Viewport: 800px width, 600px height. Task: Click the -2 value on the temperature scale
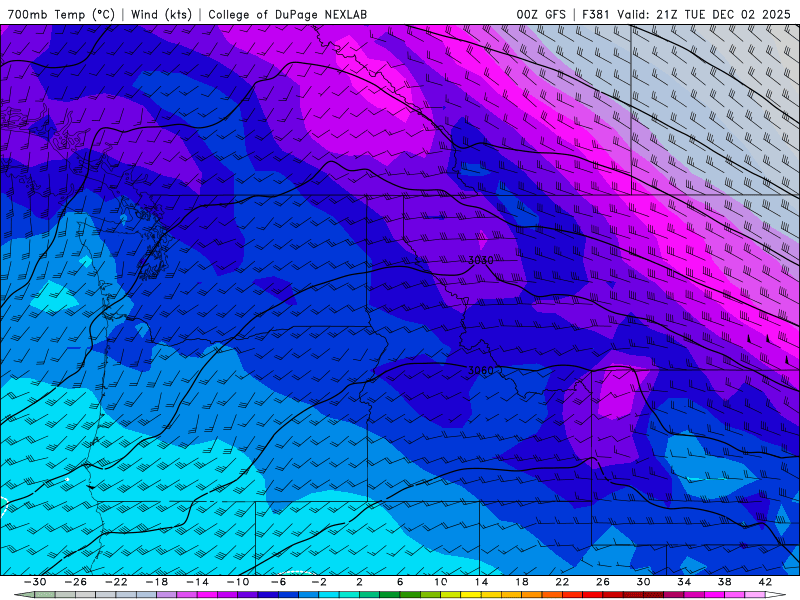click(x=319, y=582)
